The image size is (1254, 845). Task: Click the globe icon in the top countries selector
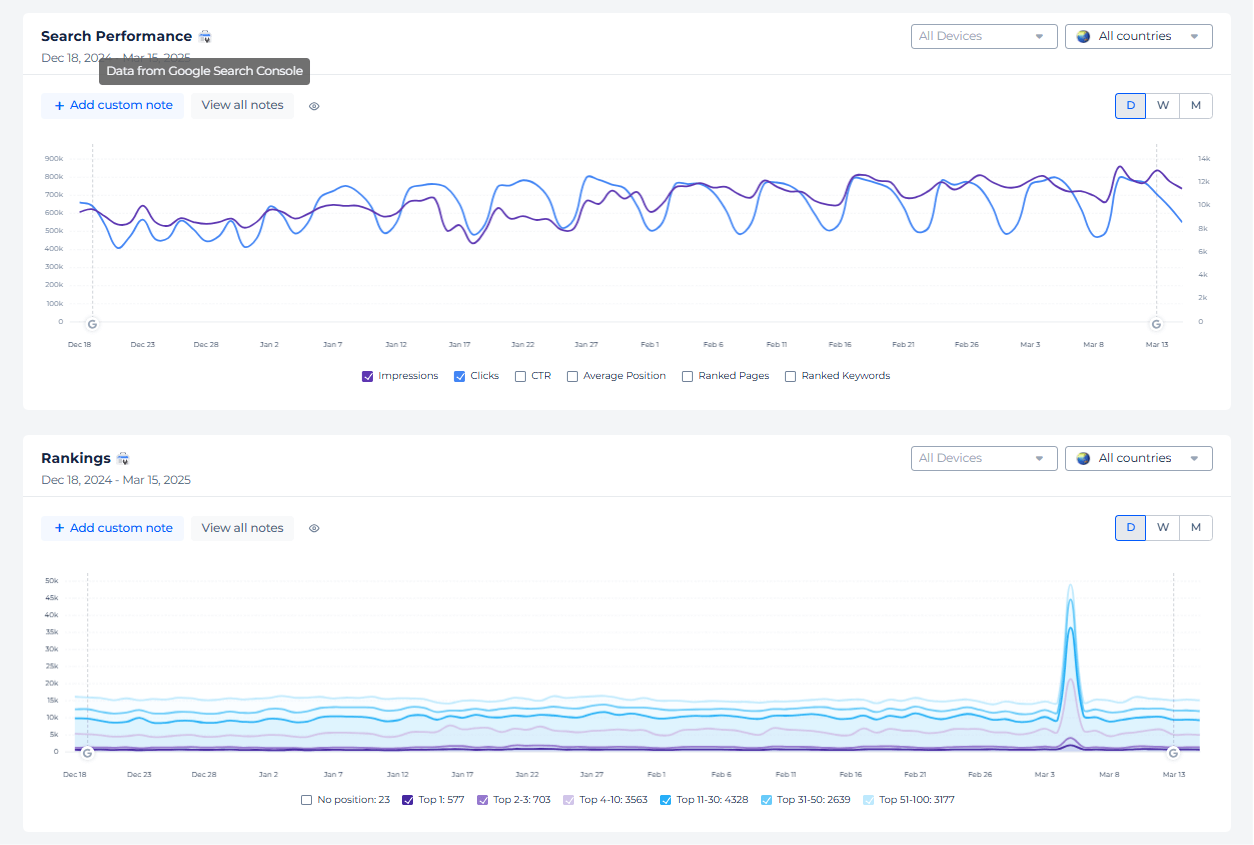1082,35
